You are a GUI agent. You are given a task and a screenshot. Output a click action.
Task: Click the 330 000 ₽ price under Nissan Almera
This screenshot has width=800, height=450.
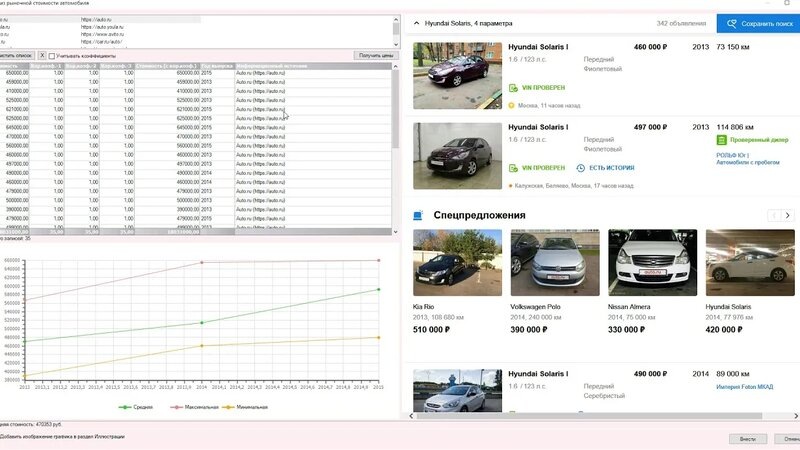pos(626,330)
